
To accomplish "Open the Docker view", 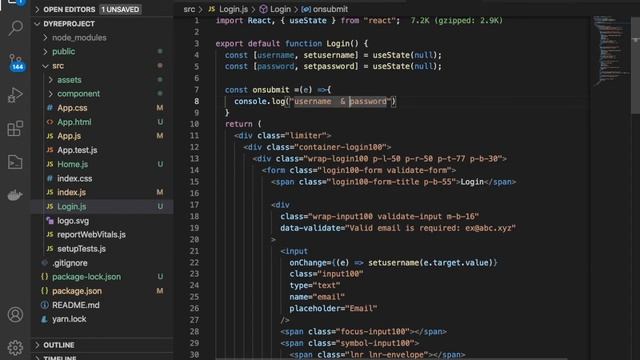I will [16, 195].
